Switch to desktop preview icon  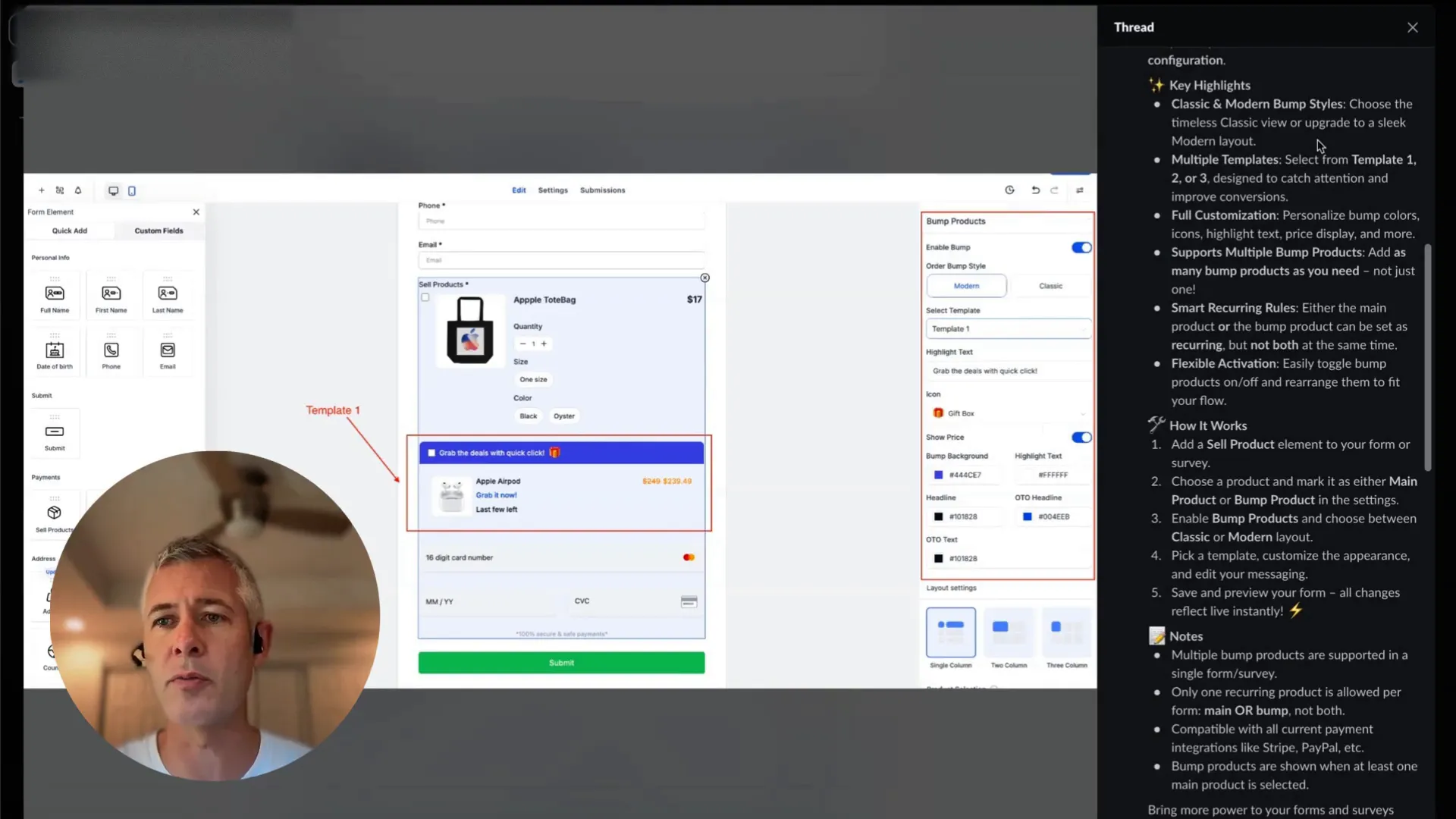click(113, 190)
